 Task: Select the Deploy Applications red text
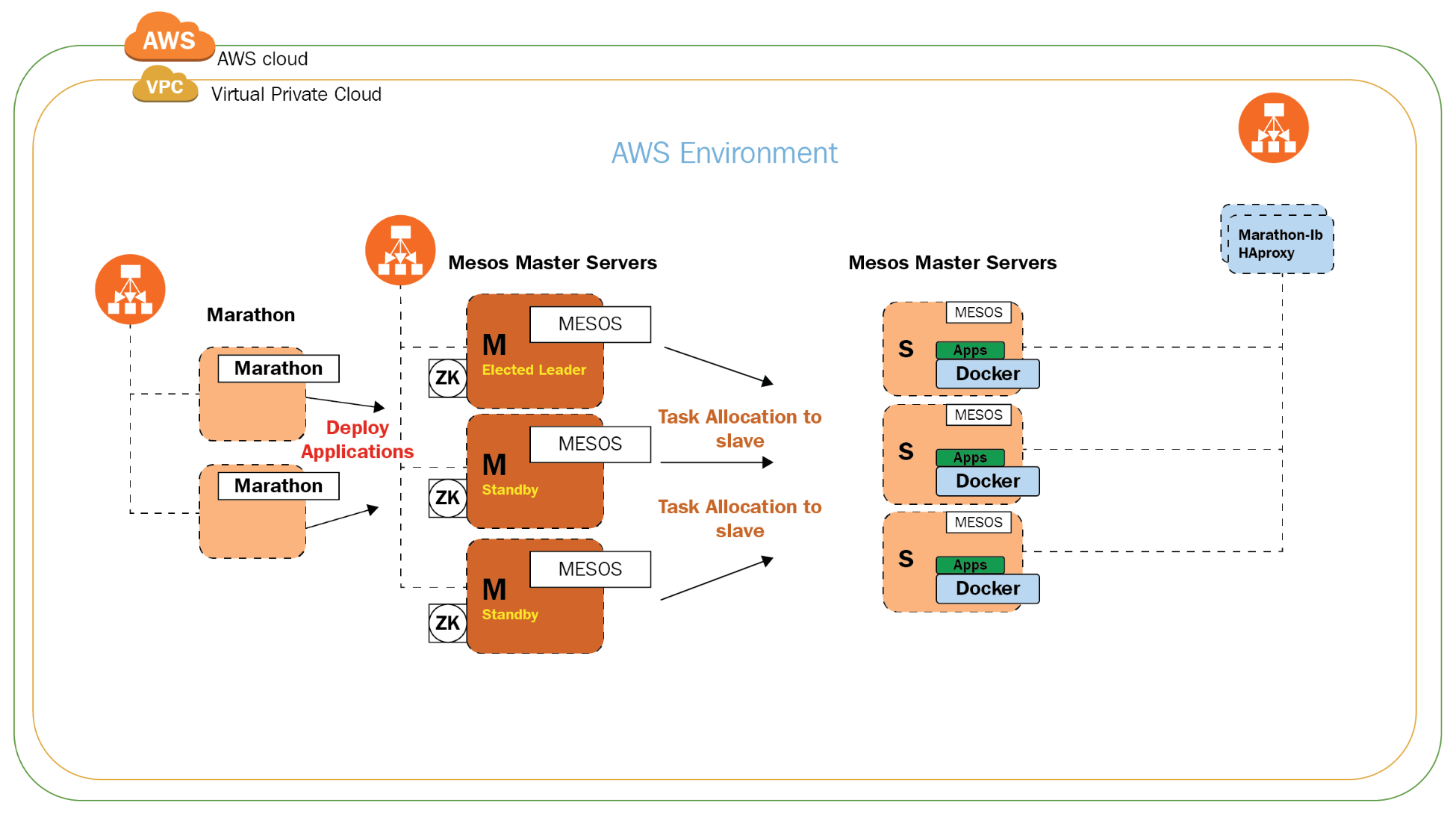coord(357,439)
